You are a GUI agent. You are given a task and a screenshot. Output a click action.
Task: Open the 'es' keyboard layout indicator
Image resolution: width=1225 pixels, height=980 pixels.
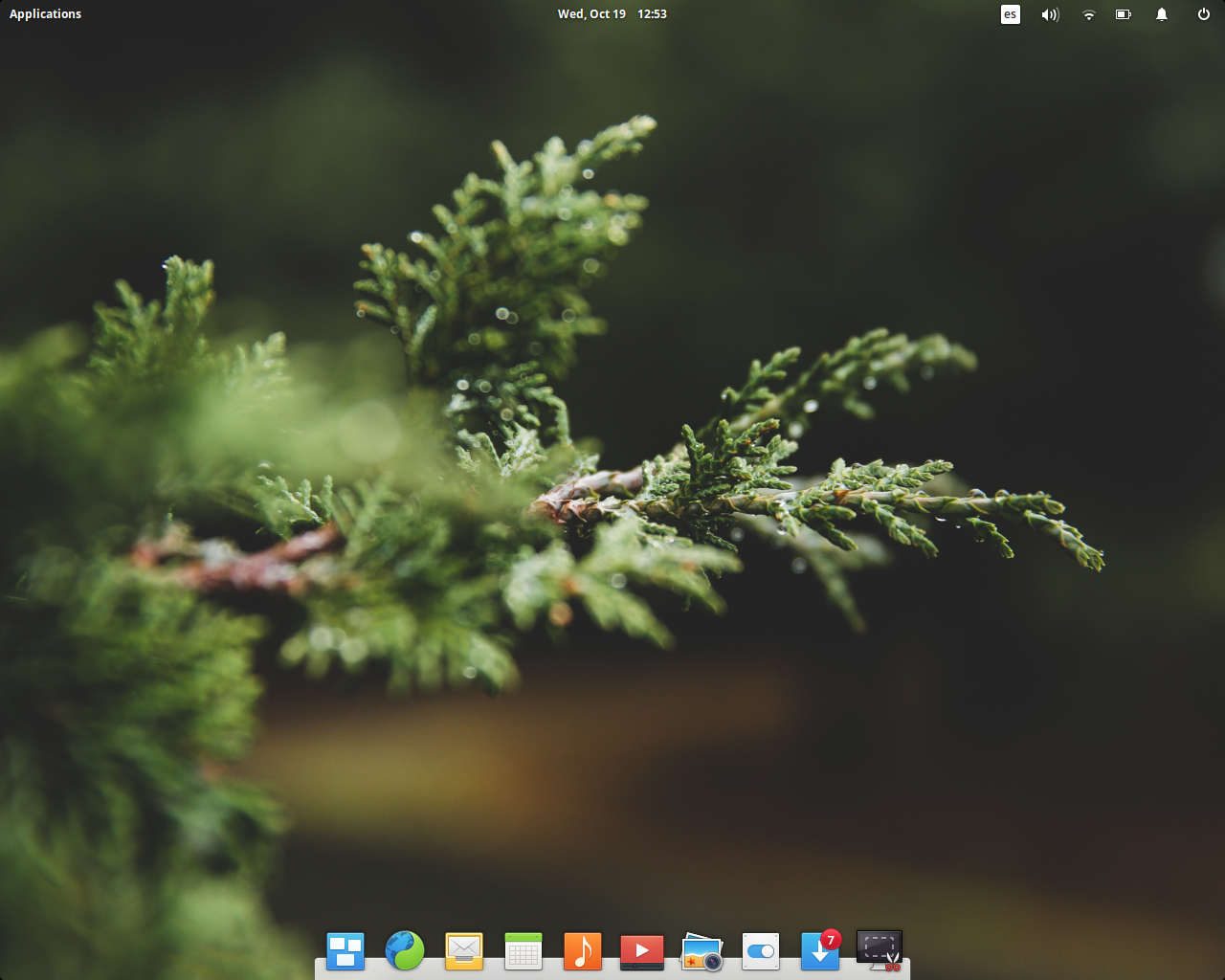[1011, 14]
